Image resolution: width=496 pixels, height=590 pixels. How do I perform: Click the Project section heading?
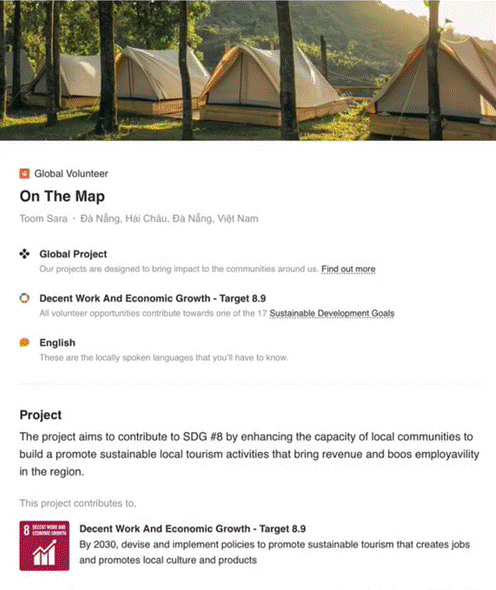point(40,415)
